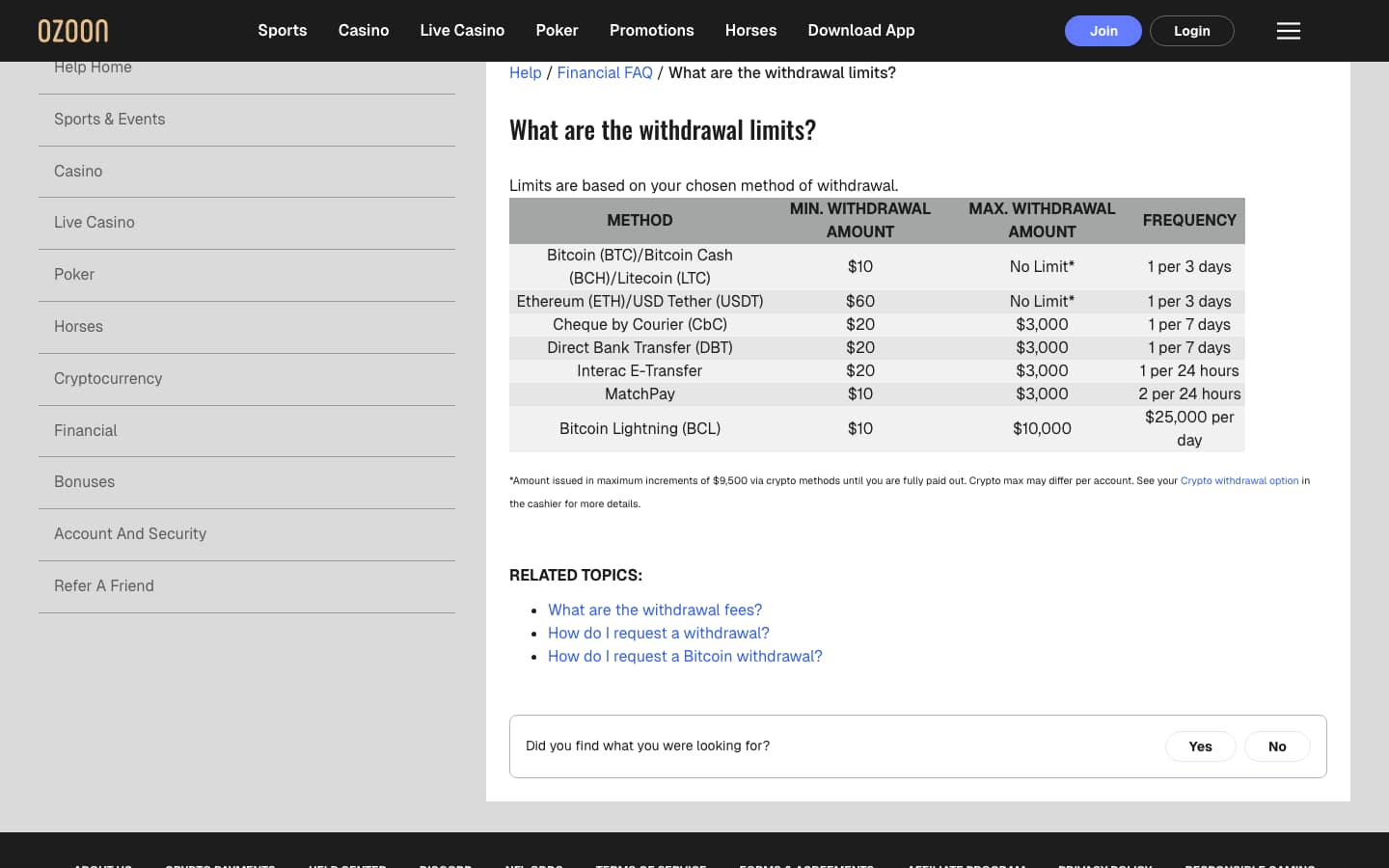Open the Sports menu item
Viewport: 1389px width, 868px height.
click(283, 30)
